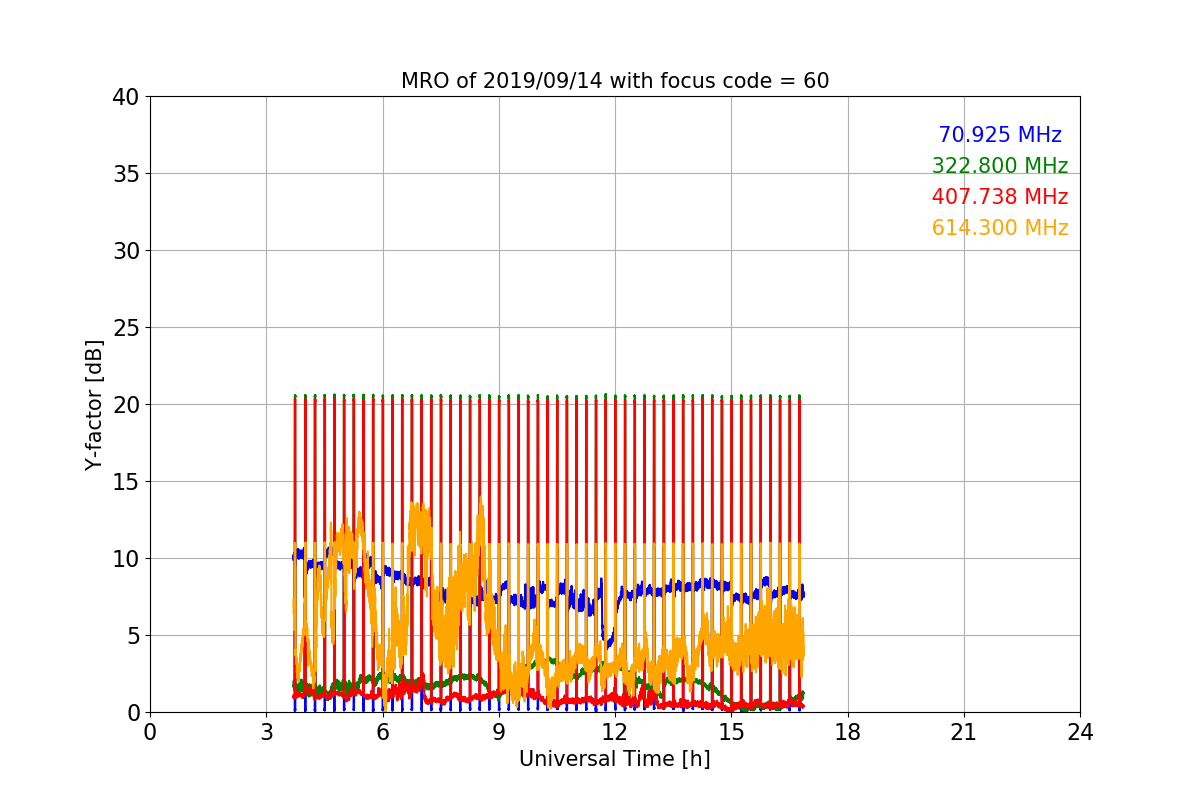Click the y-axis tick label '35'

click(126, 174)
